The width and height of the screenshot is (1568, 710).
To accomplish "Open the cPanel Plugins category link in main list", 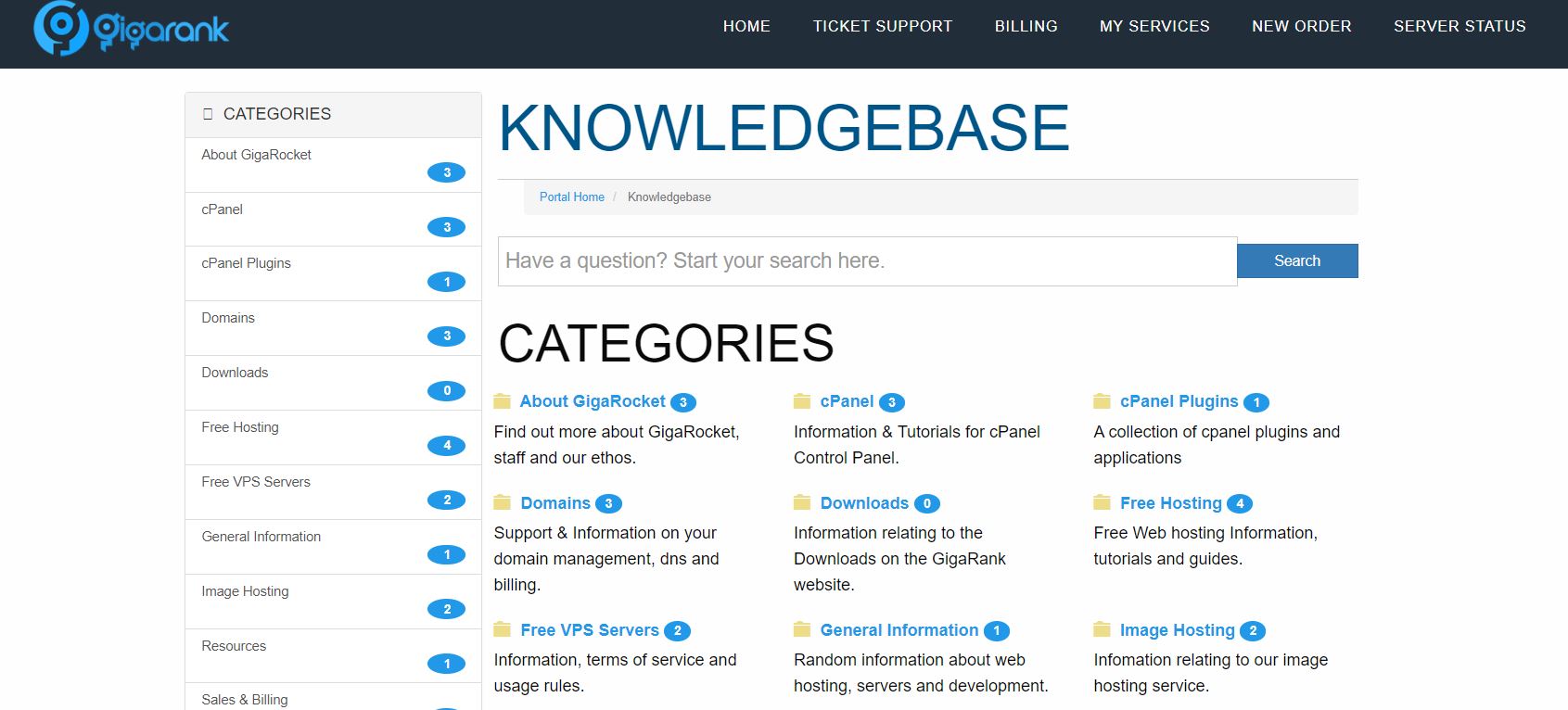I will click(1179, 401).
